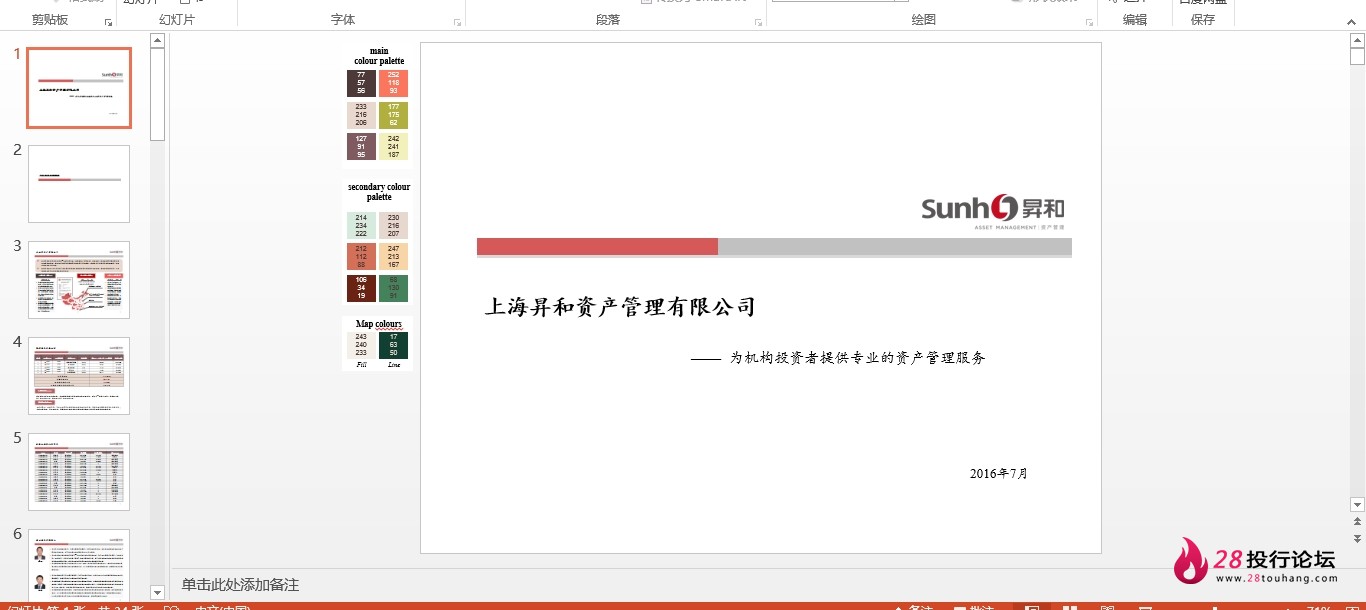Select the title 上海昇和资产管理有限公司
This screenshot has width=1366, height=610.
620,307
